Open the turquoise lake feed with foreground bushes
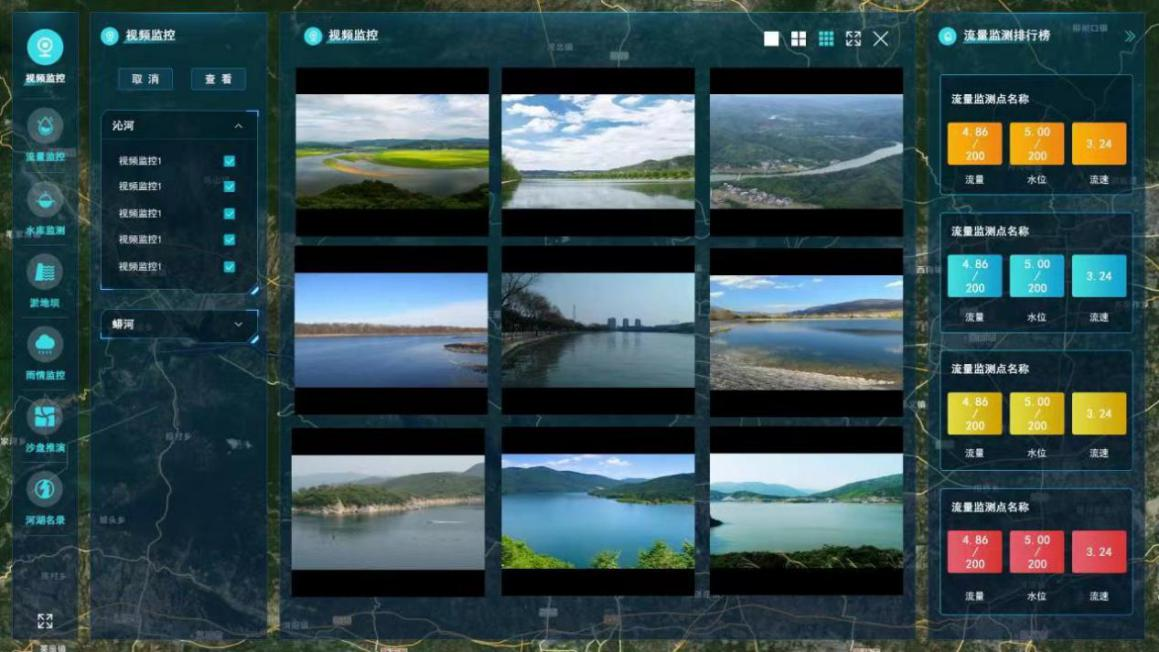The width and height of the screenshot is (1159, 652). [x=598, y=511]
